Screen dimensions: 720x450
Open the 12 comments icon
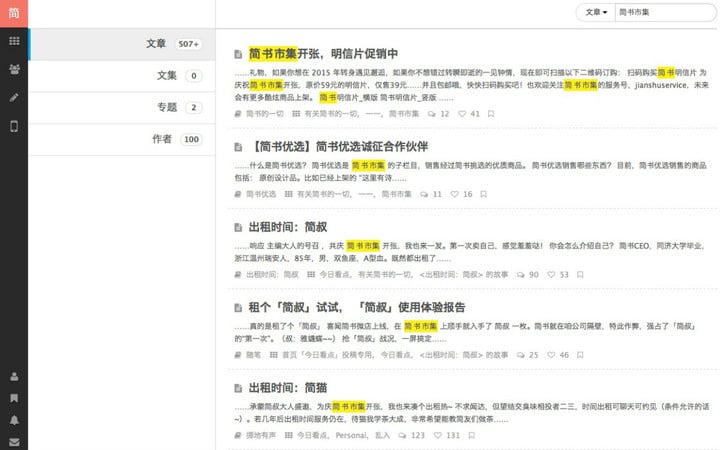tap(432, 114)
